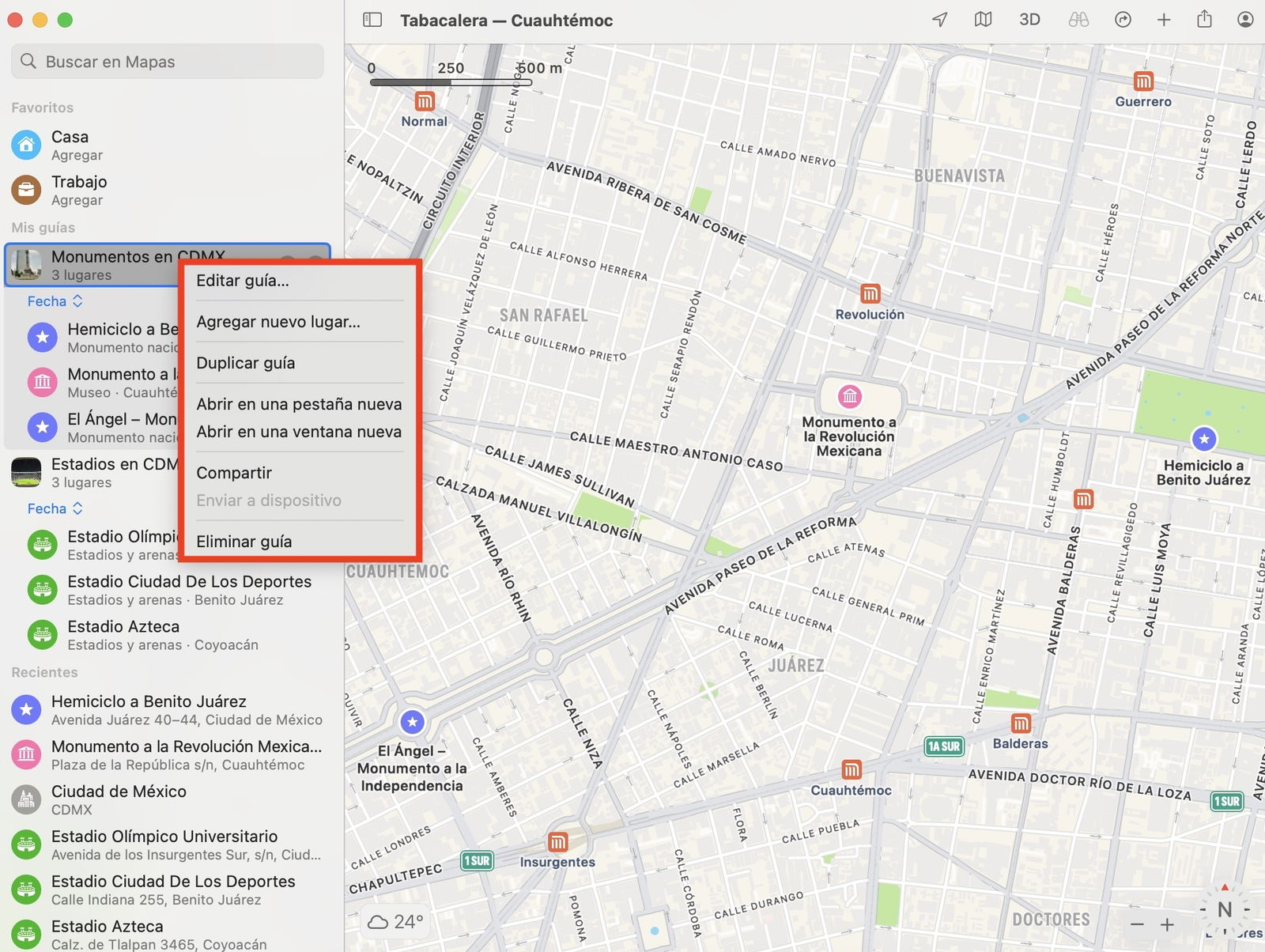This screenshot has width=1265, height=952.
Task: Select El Ángel star icon in guide
Action: point(43,428)
